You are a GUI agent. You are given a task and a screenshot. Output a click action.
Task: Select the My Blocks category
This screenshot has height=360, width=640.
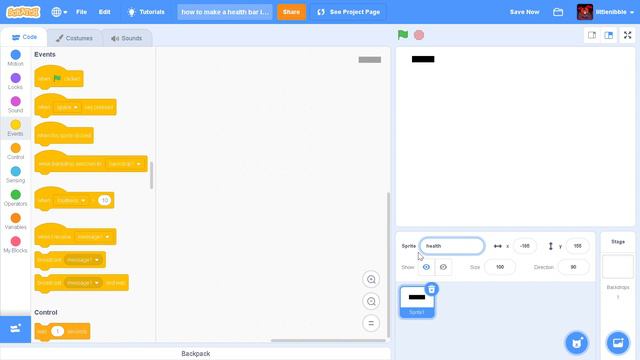tap(16, 244)
